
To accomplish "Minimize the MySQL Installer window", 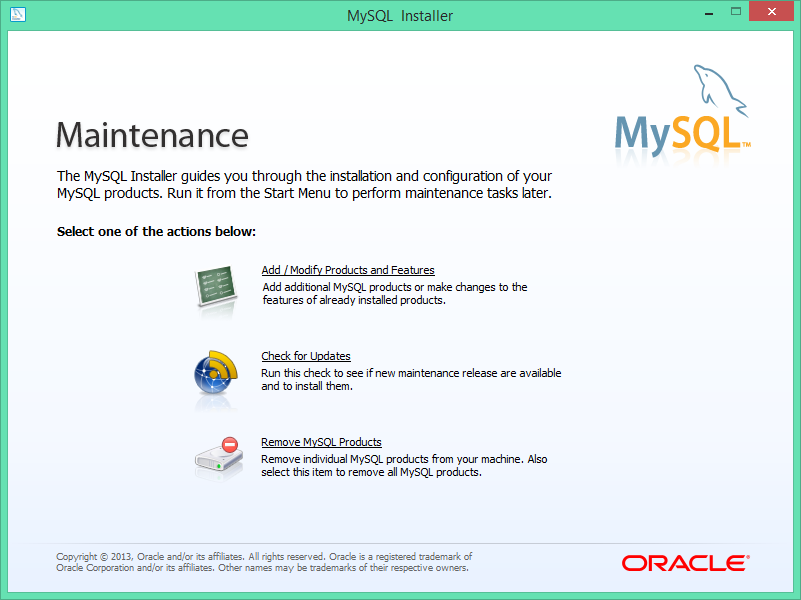I will (709, 13).
